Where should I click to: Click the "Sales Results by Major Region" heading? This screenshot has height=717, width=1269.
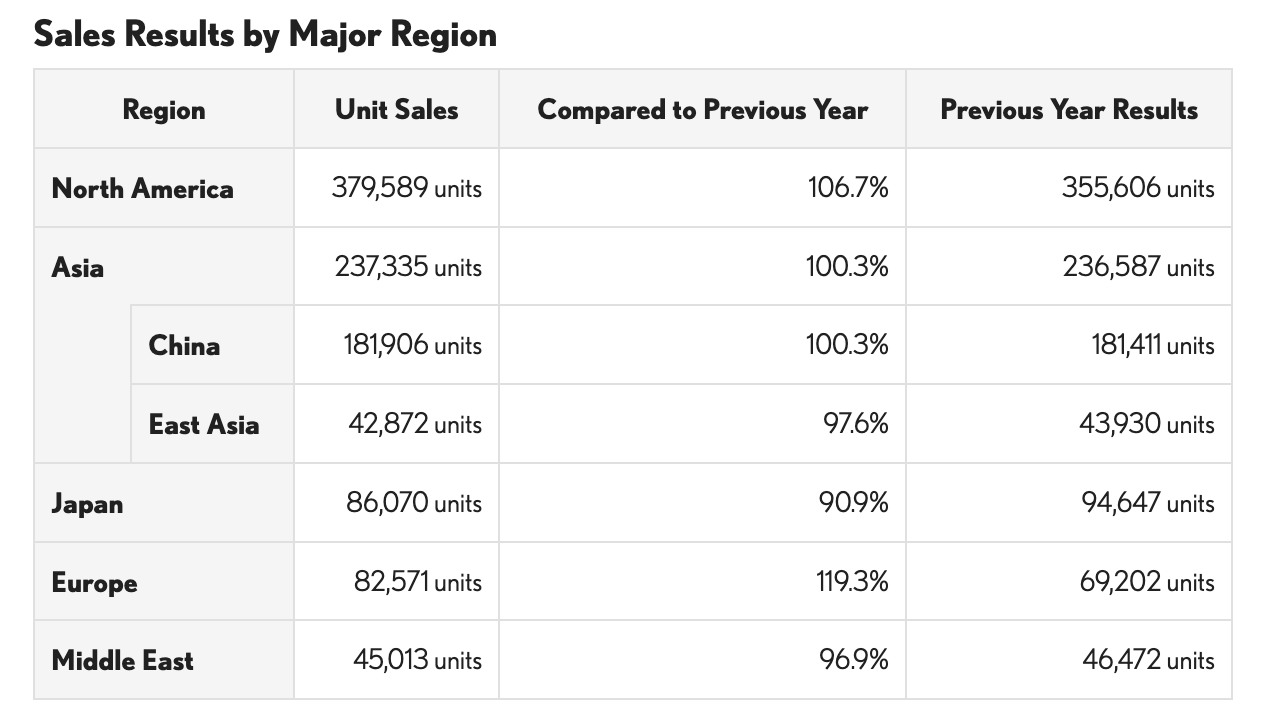coord(265,35)
